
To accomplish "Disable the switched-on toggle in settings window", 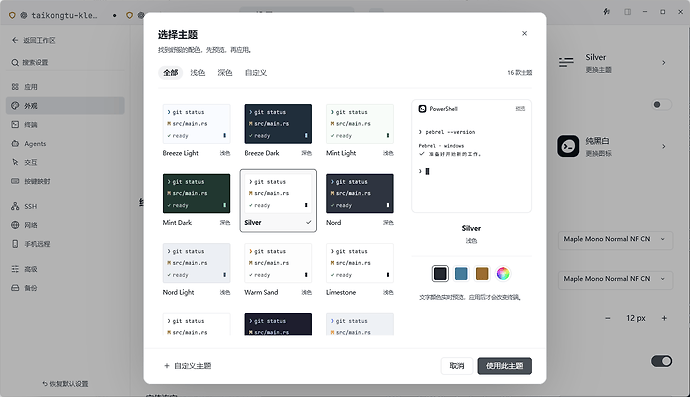I will [661, 361].
